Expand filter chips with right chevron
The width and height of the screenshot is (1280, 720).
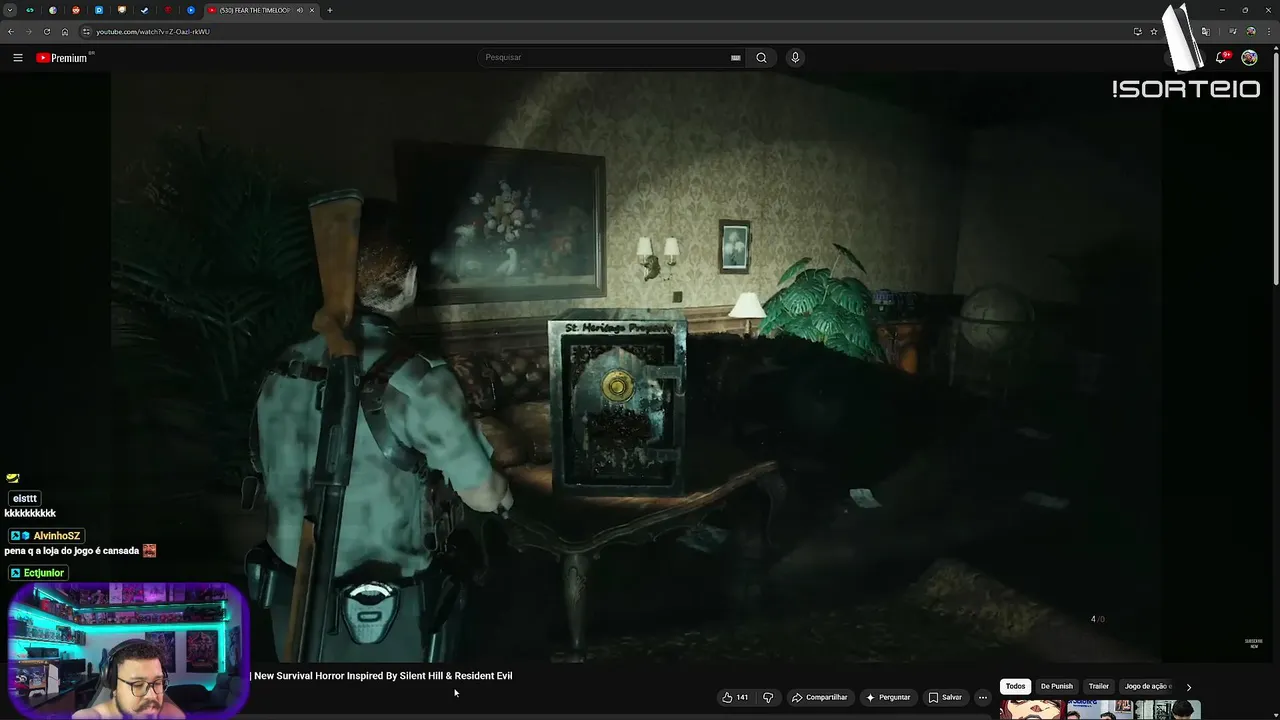tap(1188, 687)
